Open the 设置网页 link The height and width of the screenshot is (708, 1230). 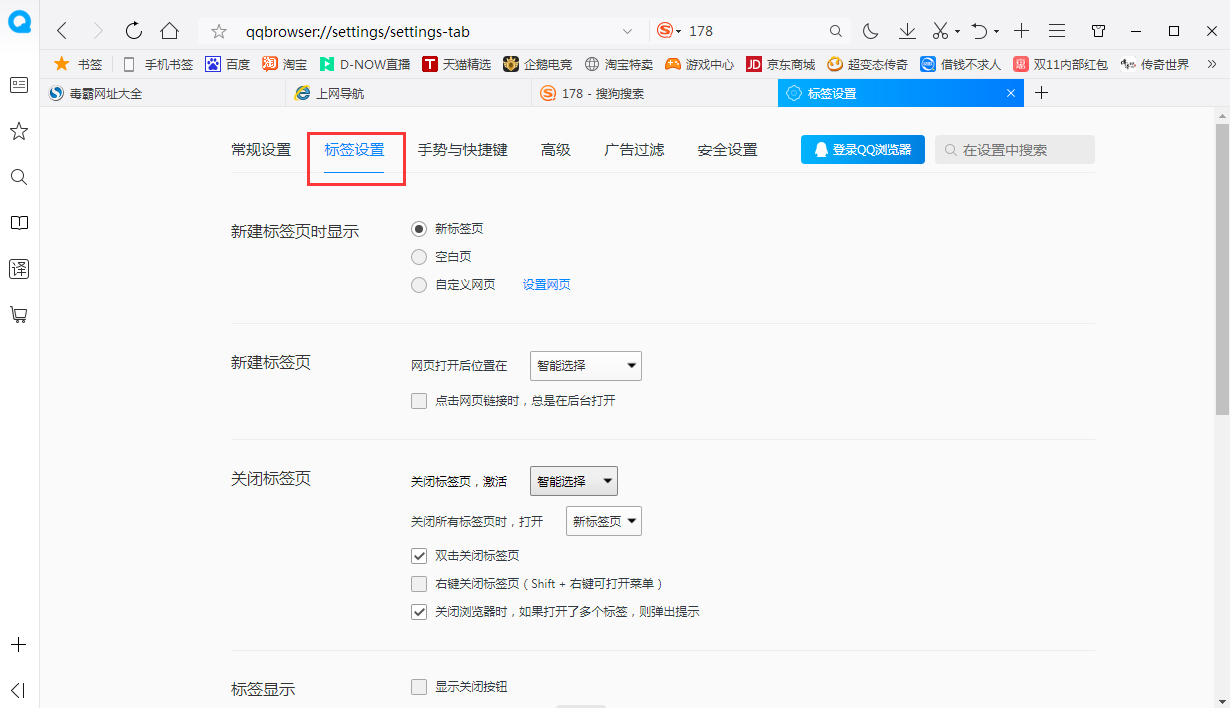click(546, 284)
